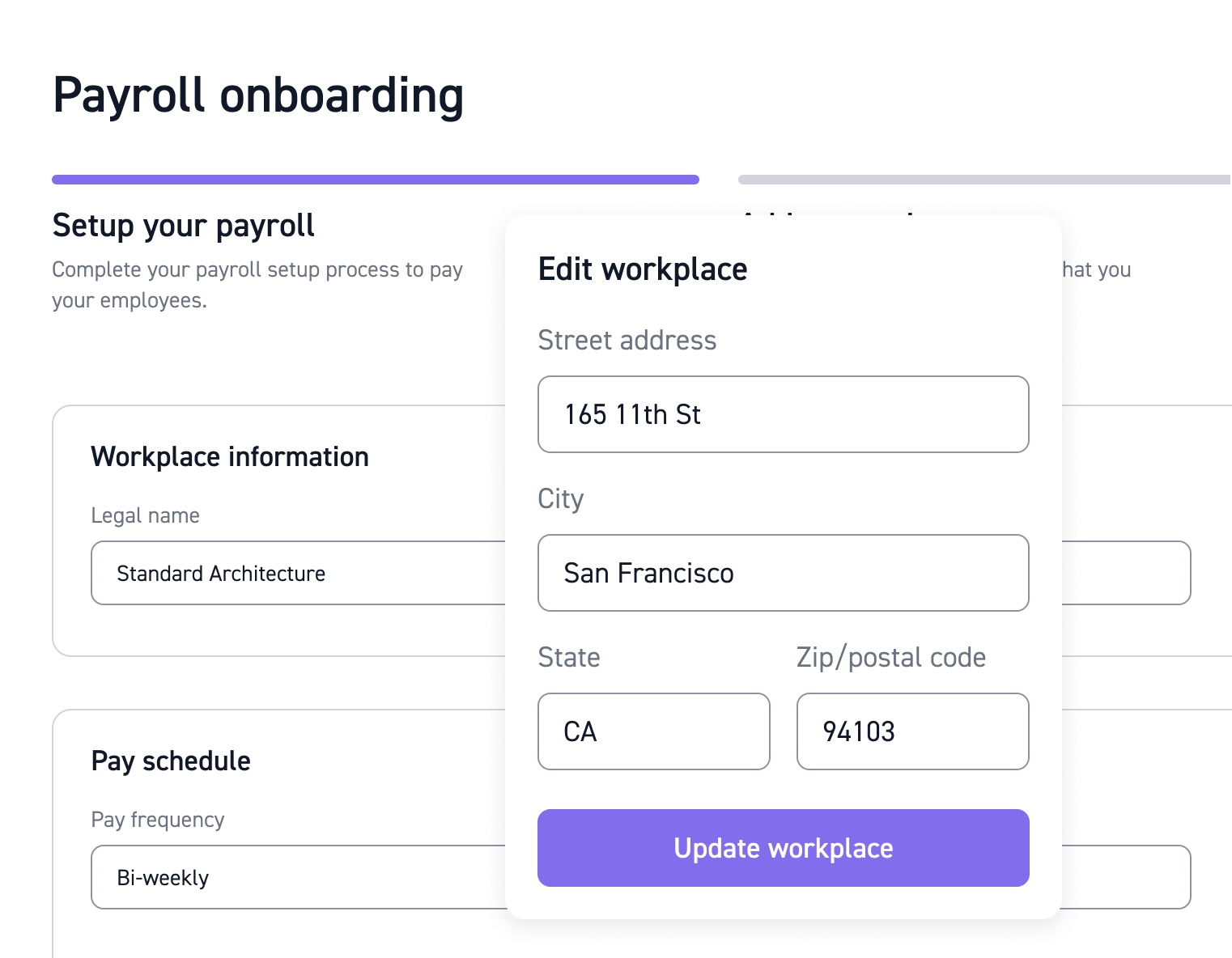Click the City label in the dialog
Viewport: 1232px width, 958px height.
[560, 499]
